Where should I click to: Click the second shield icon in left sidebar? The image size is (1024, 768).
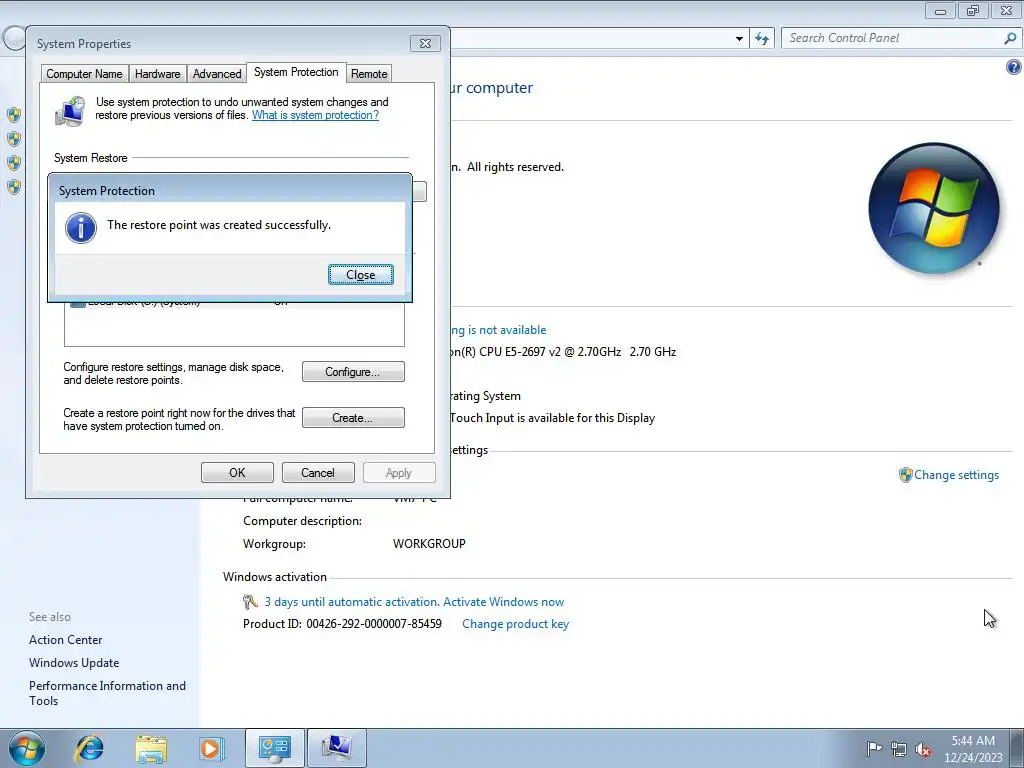pyautogui.click(x=14, y=138)
